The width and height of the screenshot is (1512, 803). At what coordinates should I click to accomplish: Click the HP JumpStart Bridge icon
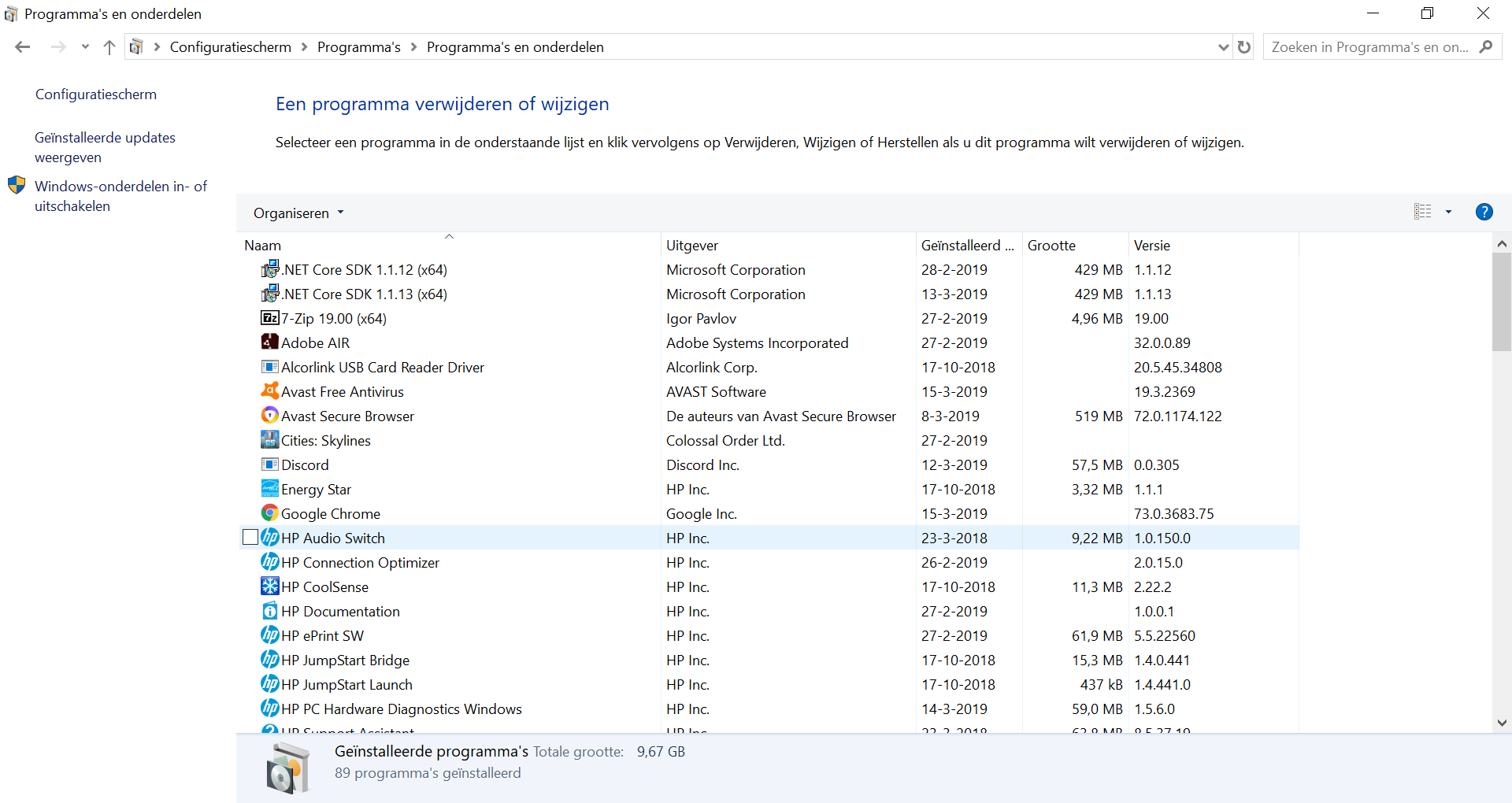click(270, 660)
